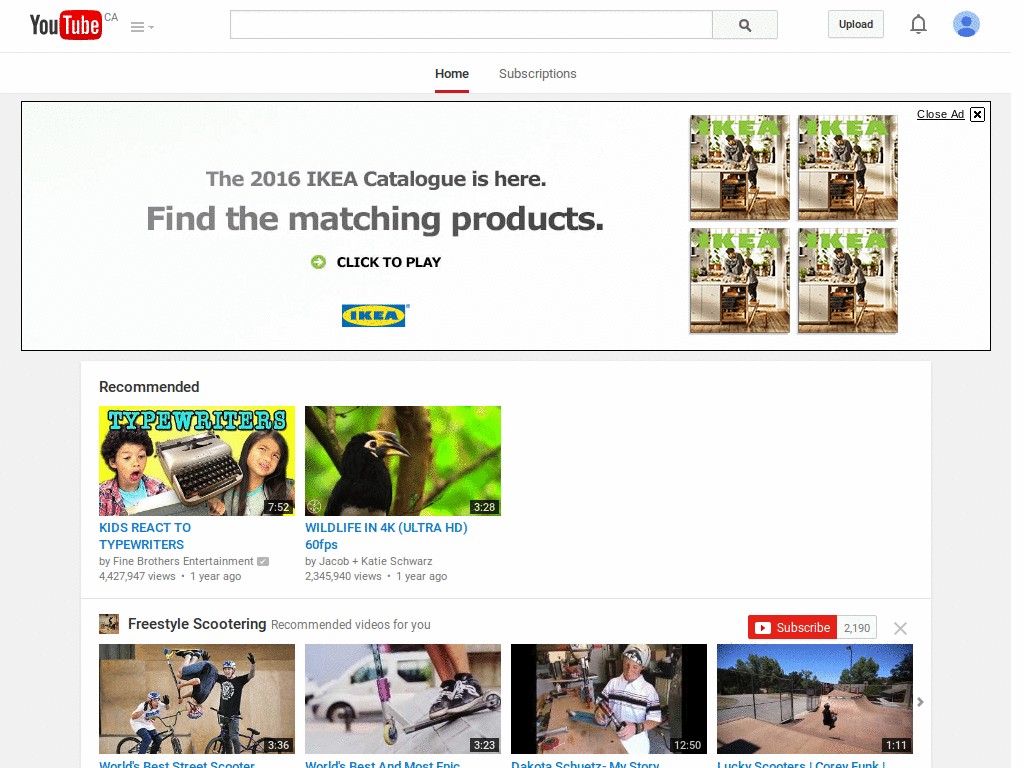Open World's Best Street Scooter title

(x=177, y=763)
